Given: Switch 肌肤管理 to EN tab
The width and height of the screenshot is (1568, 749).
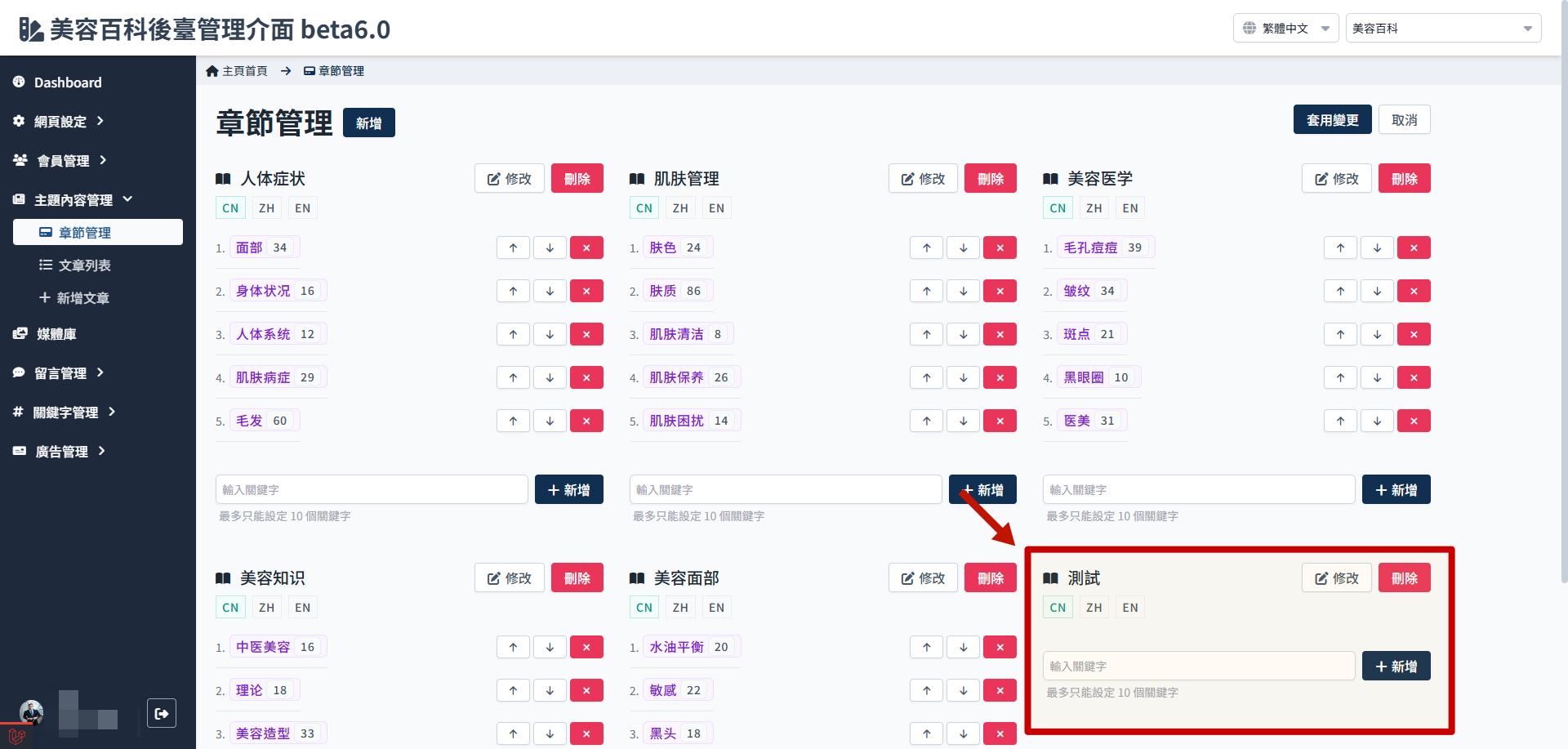Looking at the screenshot, I should [716, 208].
